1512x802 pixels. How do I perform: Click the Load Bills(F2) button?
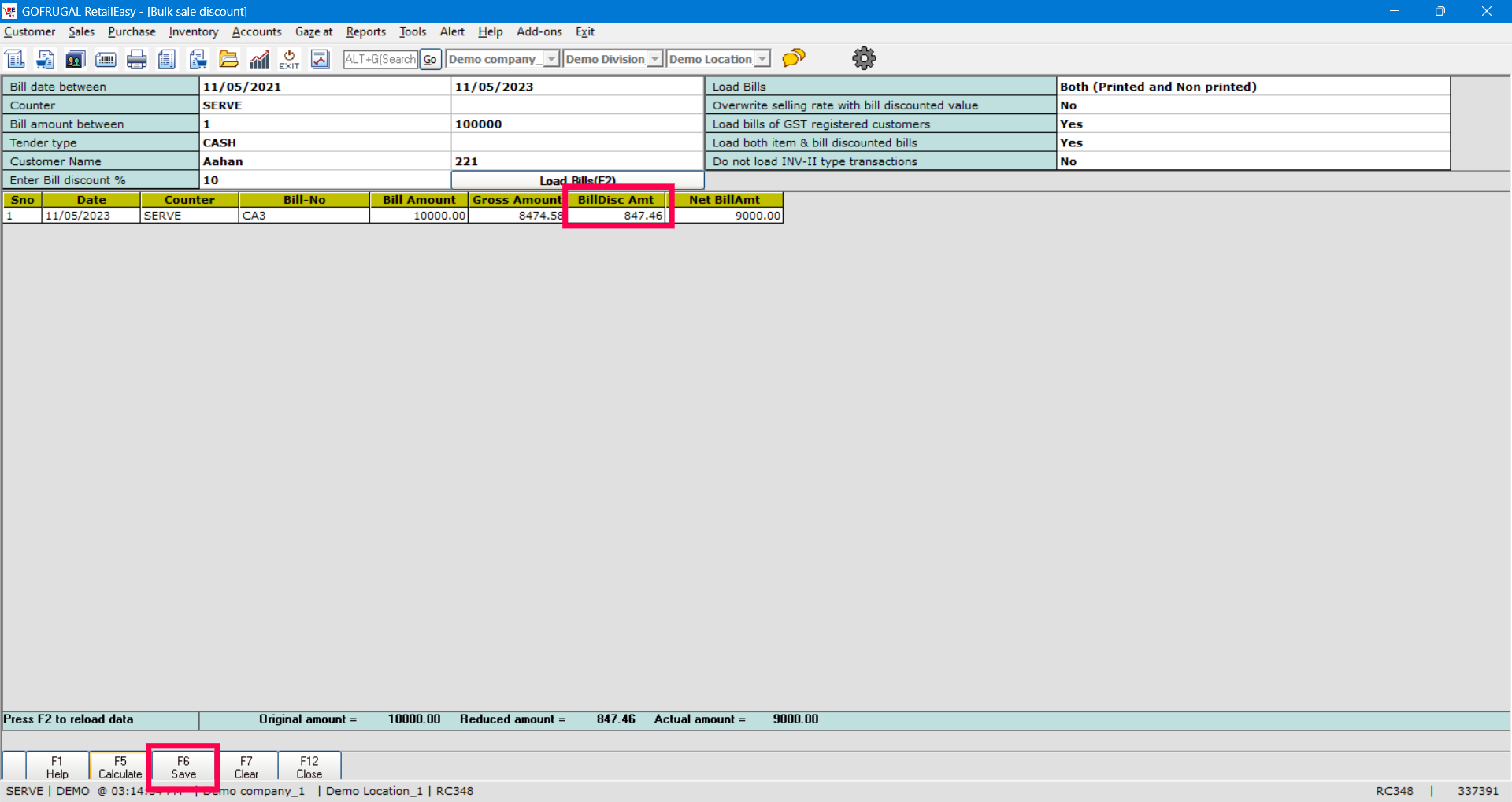point(577,180)
